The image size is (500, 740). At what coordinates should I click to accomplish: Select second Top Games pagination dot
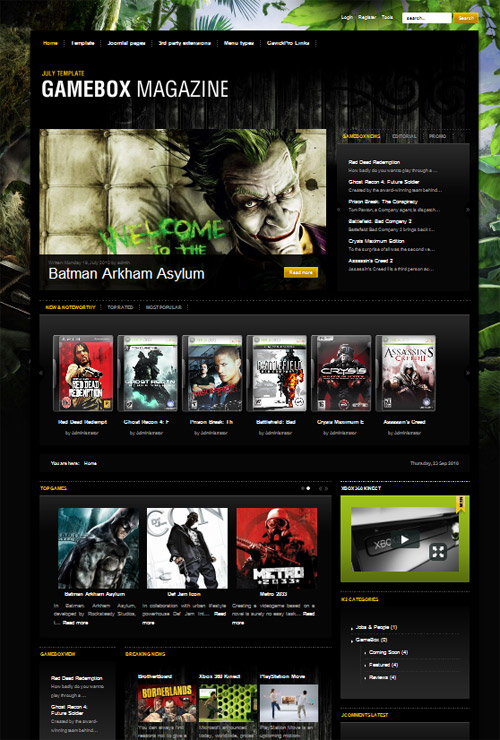(x=308, y=488)
